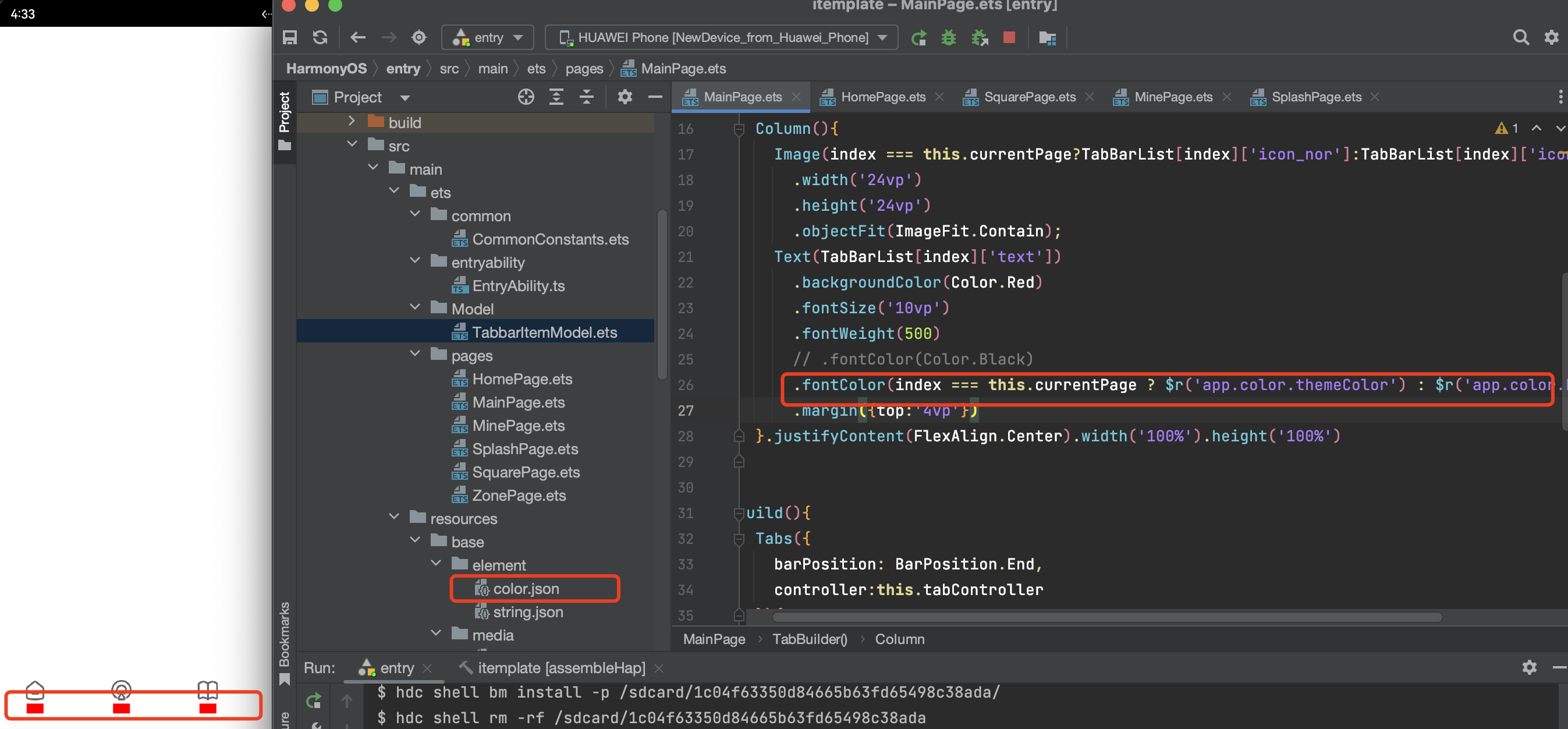This screenshot has height=729, width=1568.
Task: Open color.json in the project tree
Action: 526,588
